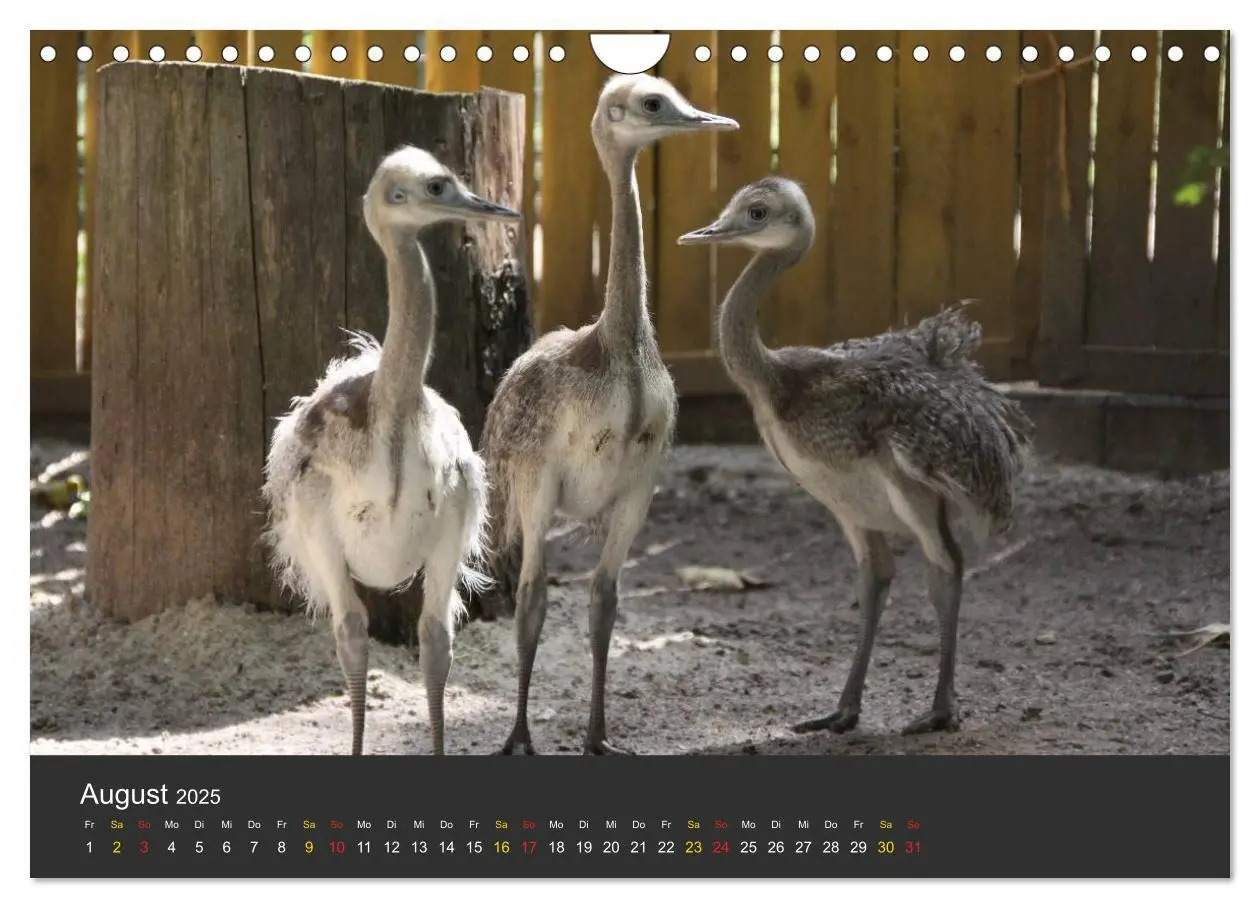Viewport: 1260px width, 908px height.
Task: Open the photo of three young rheas
Action: 630,392
